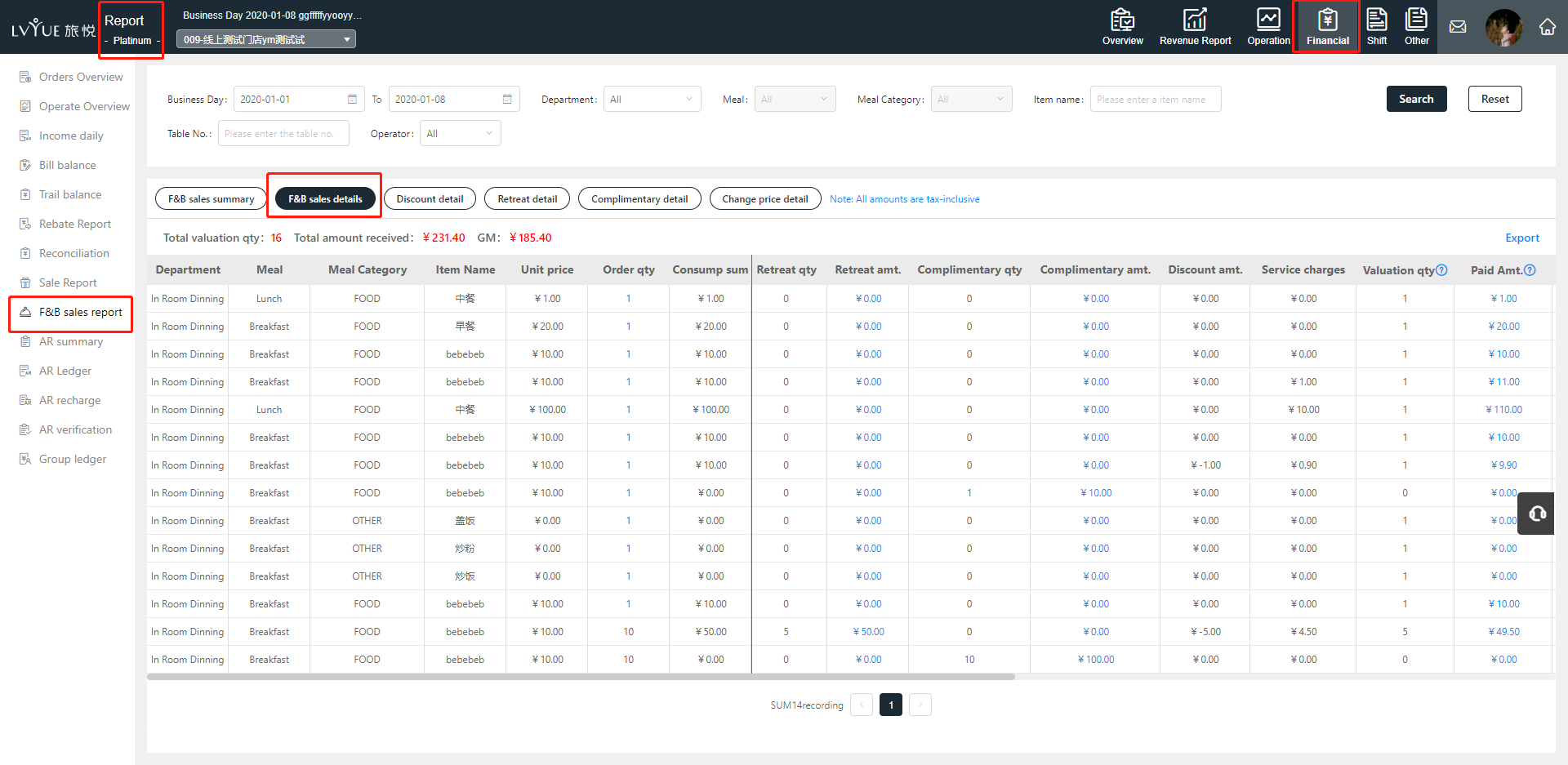Screen dimensions: 1568x765
Task: Expand the store selector dropdown
Action: click(266, 39)
